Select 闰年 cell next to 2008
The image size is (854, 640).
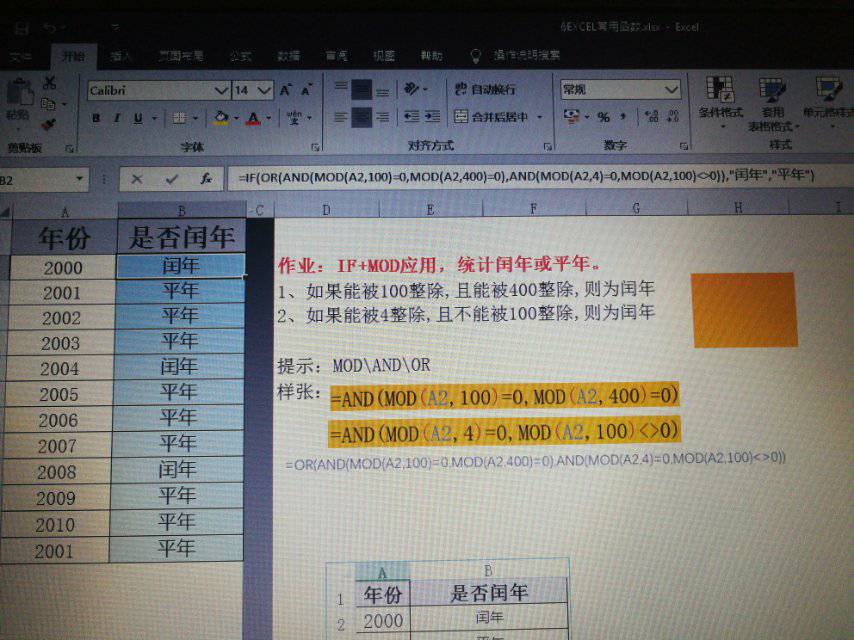177,470
